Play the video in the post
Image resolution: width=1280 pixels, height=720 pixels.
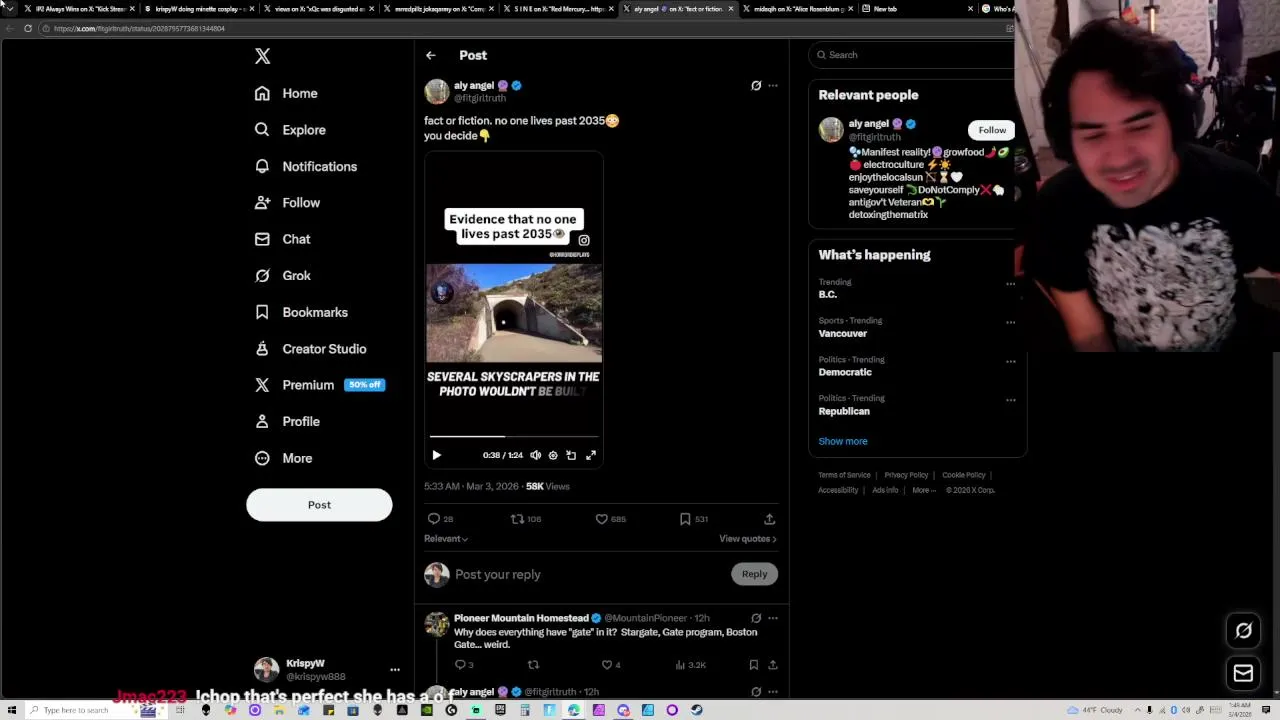point(436,455)
